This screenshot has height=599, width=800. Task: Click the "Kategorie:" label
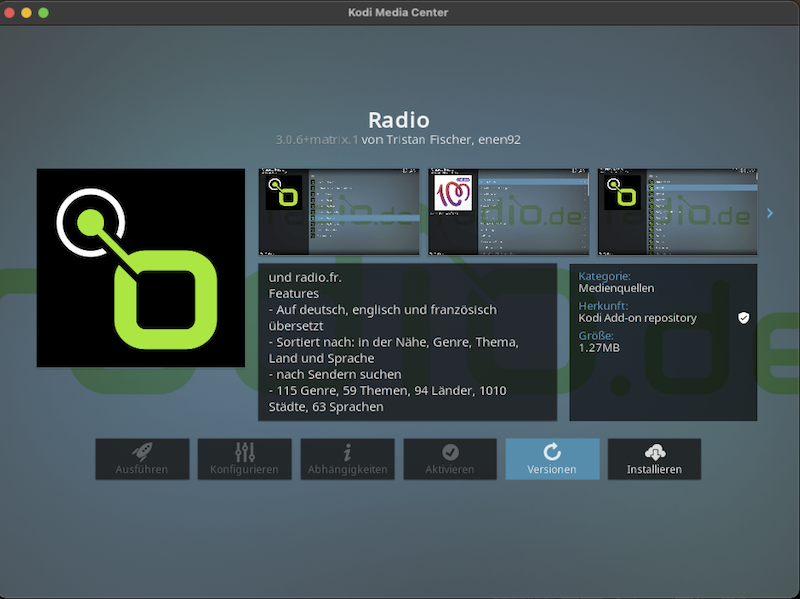pos(604,276)
